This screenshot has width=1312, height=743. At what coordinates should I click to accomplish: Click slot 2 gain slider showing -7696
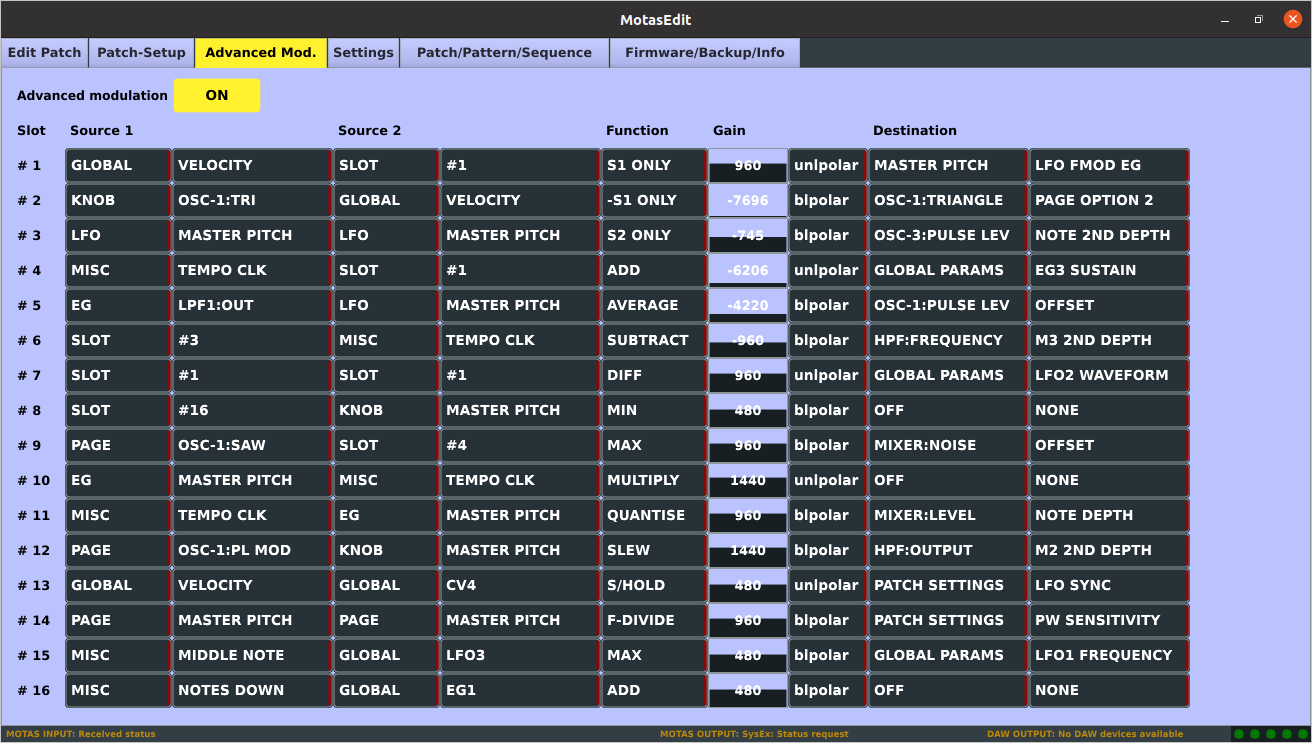(x=748, y=201)
